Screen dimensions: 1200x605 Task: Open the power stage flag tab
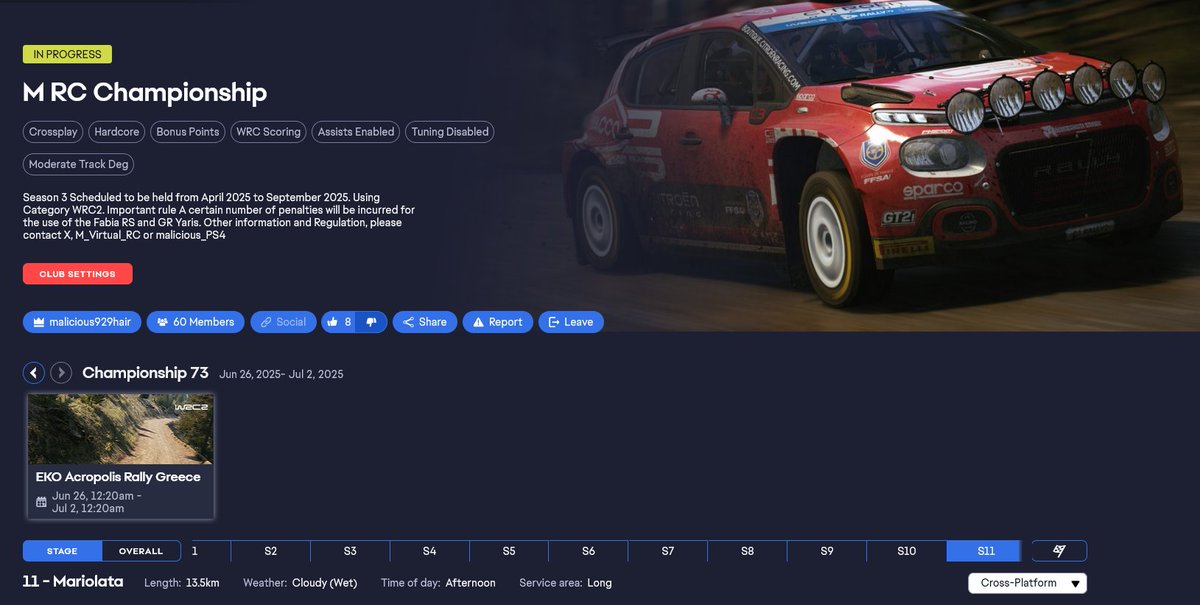pyautogui.click(x=1059, y=551)
